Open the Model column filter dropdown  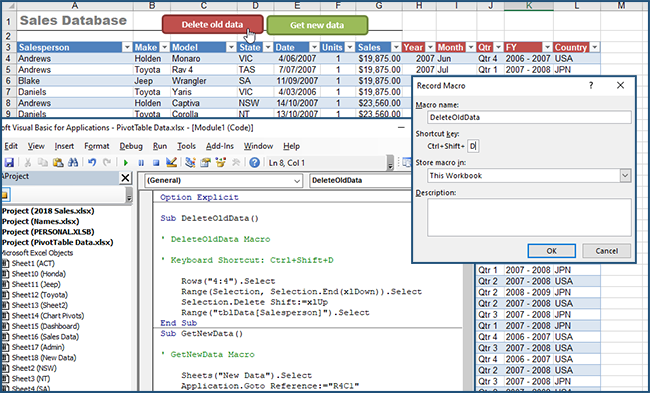point(231,47)
